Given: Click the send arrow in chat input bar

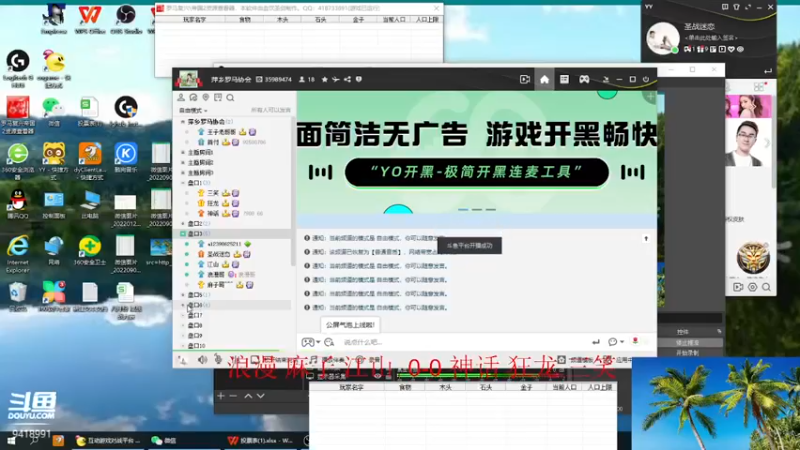Looking at the screenshot, I should coord(595,342).
